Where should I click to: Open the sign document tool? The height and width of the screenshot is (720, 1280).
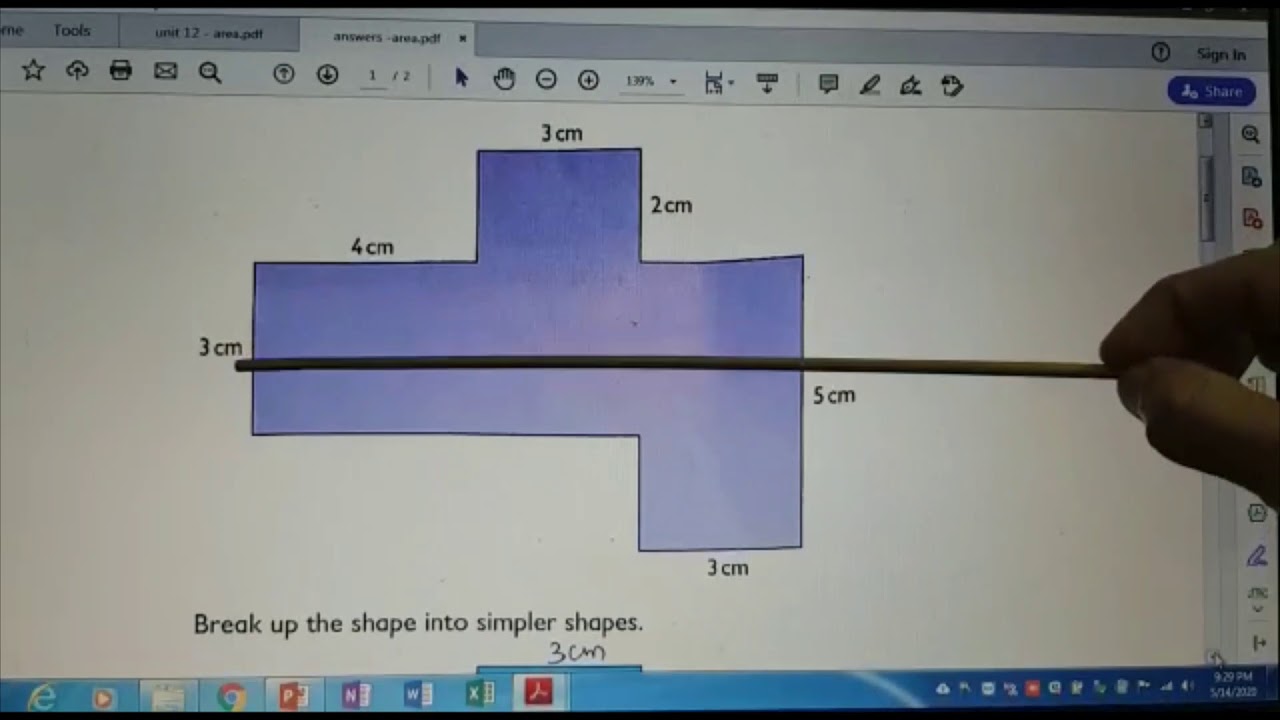[910, 86]
